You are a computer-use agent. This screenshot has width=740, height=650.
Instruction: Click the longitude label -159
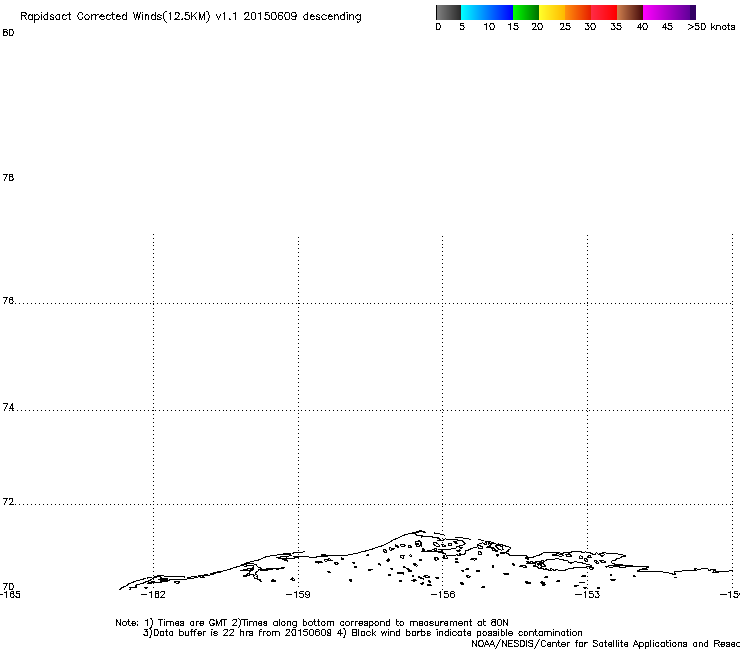(x=298, y=595)
